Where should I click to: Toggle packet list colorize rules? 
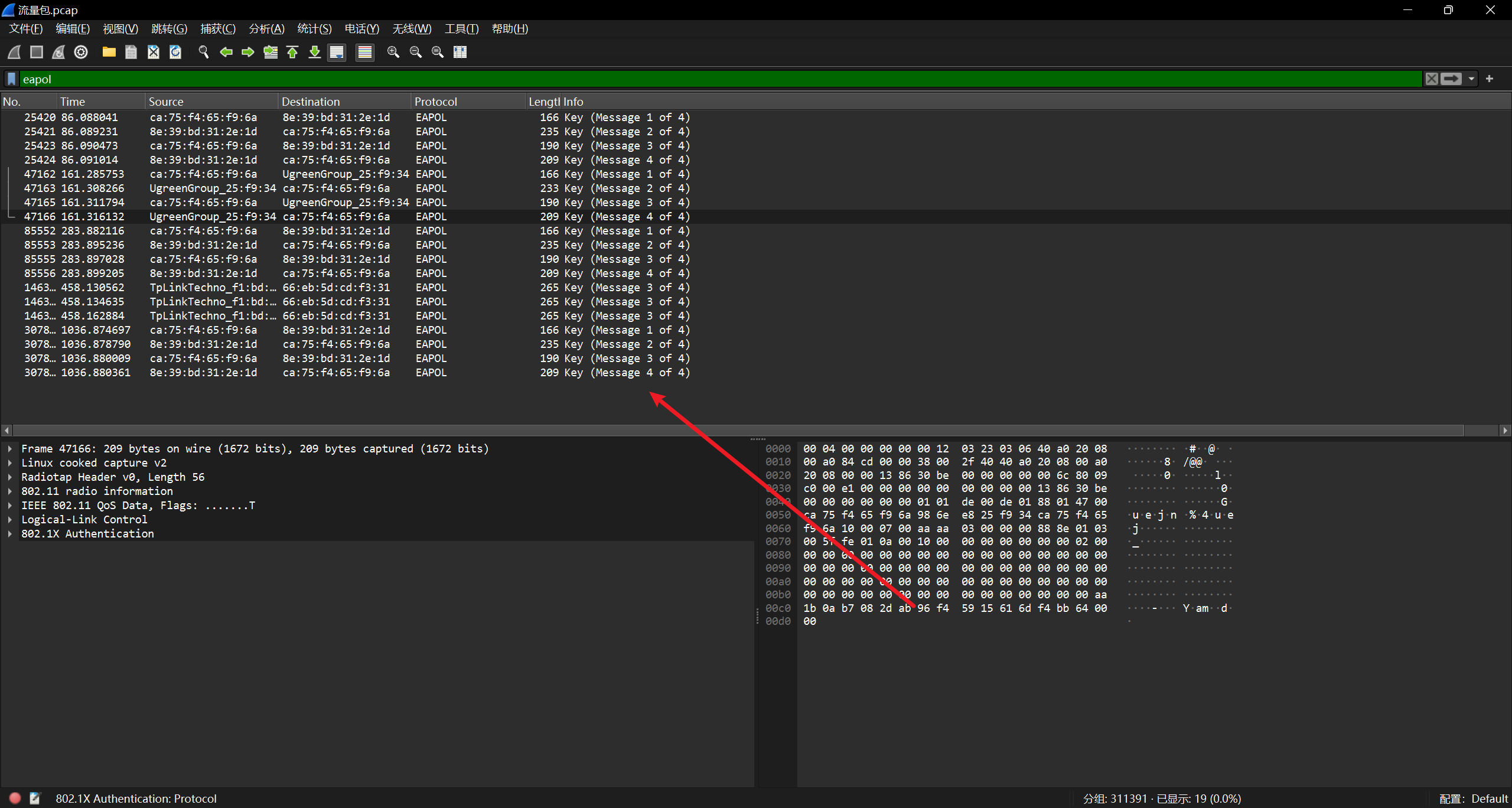coord(365,52)
